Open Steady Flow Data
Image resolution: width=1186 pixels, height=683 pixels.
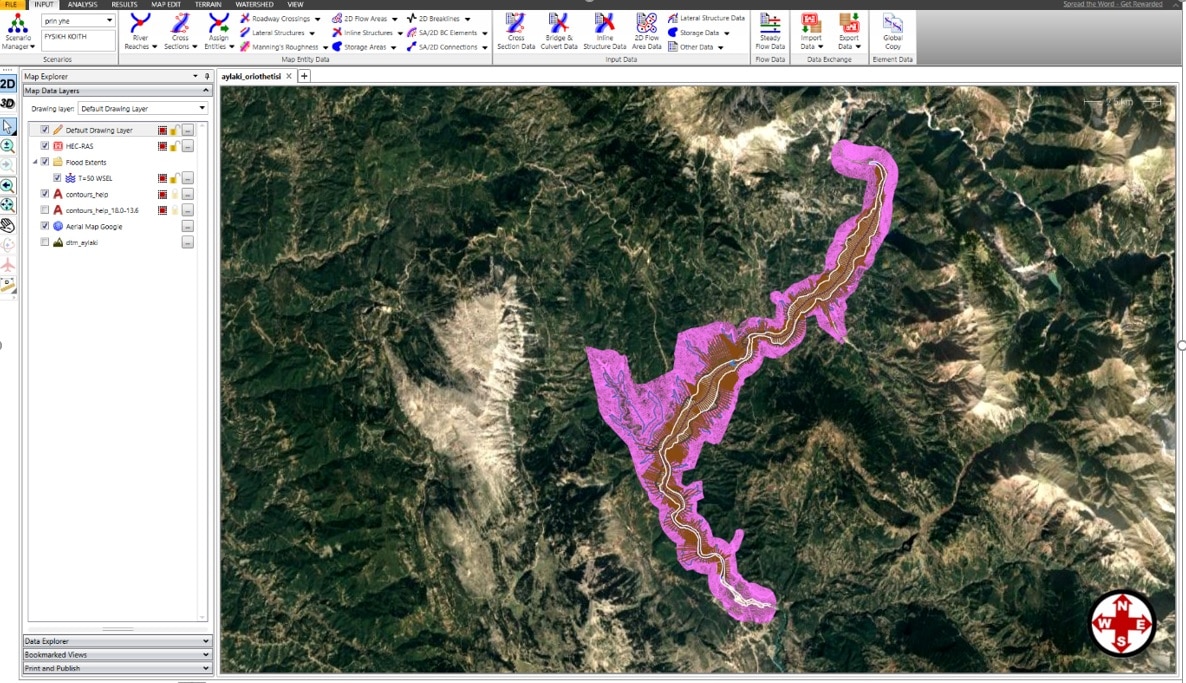770,32
